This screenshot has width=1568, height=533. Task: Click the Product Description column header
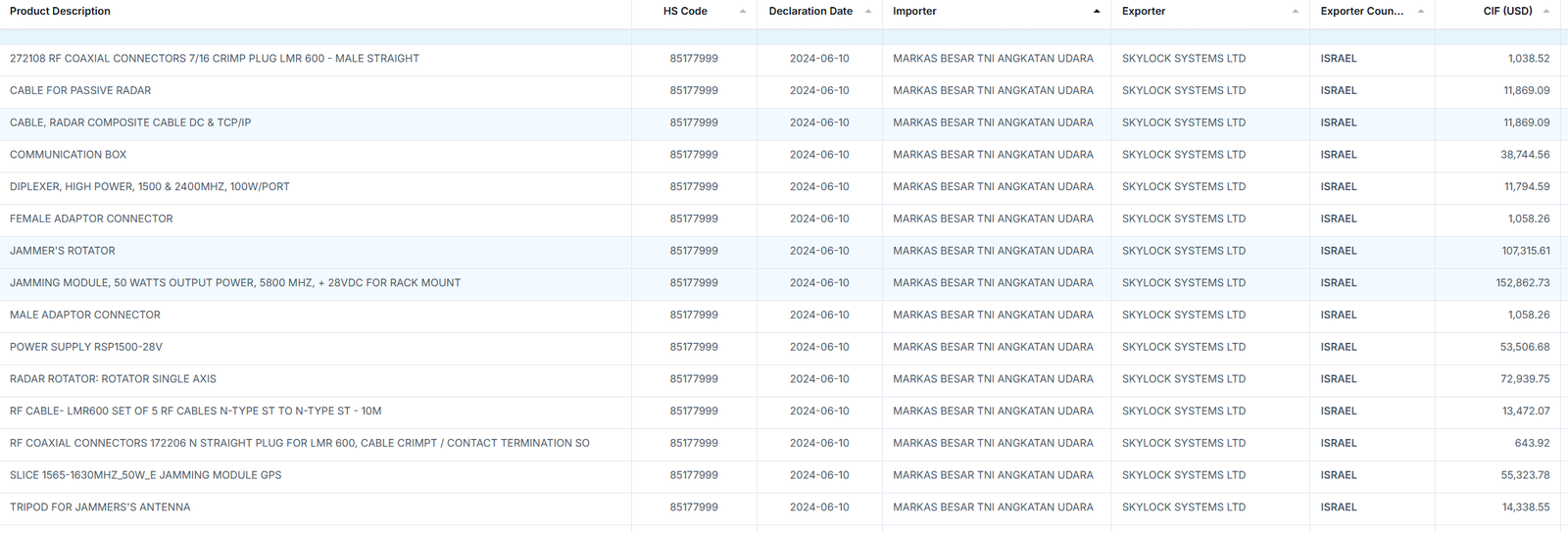pyautogui.click(x=60, y=12)
